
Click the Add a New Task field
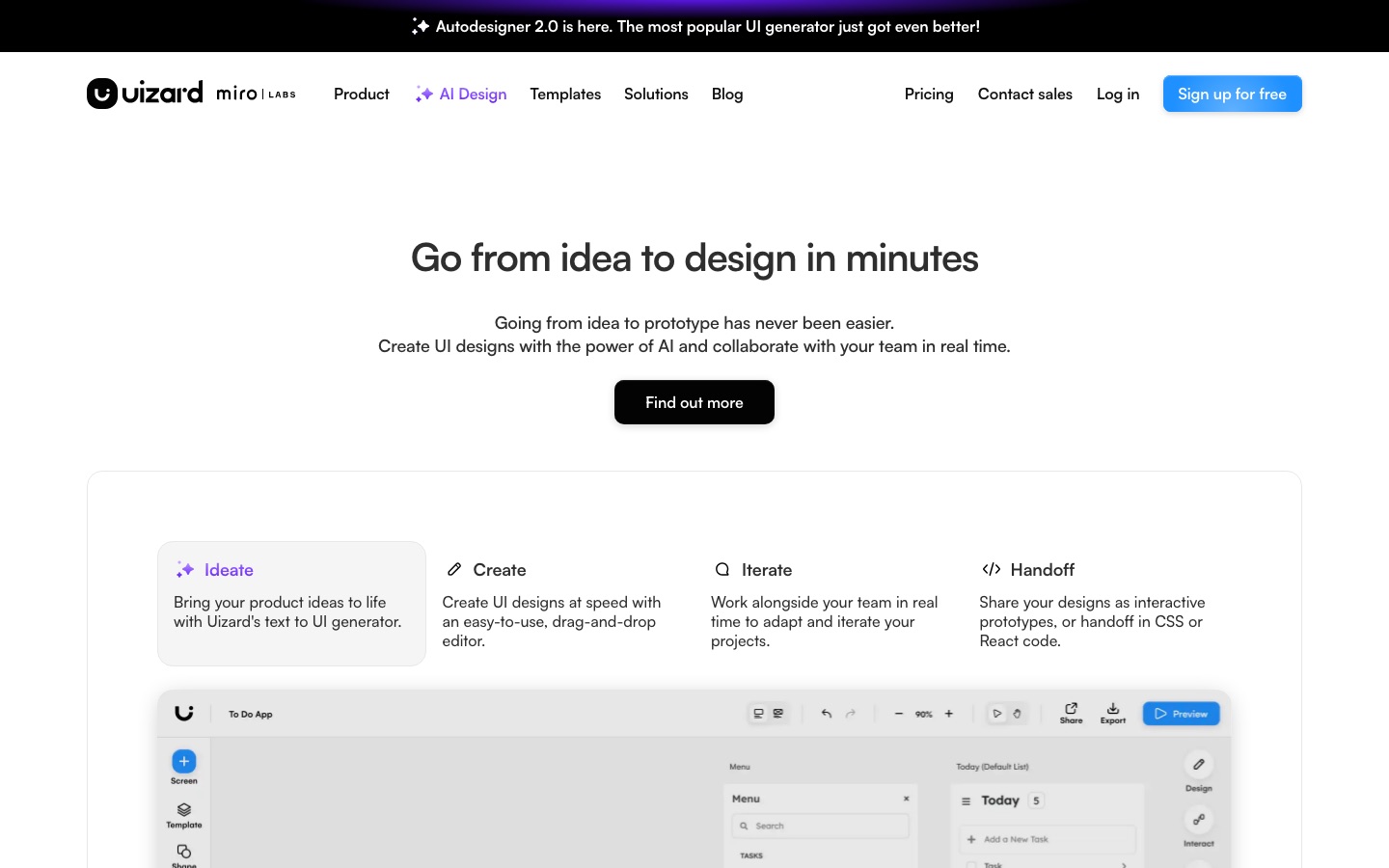pyautogui.click(x=1048, y=839)
